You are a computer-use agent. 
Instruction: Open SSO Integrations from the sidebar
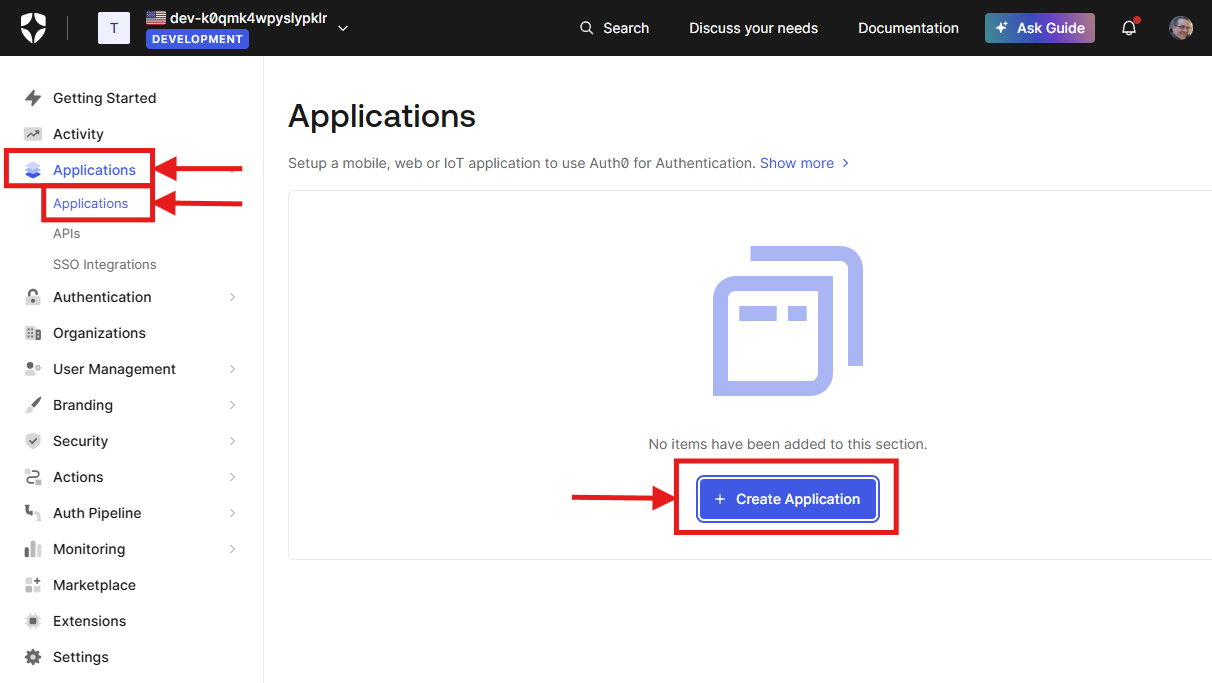pos(104,263)
